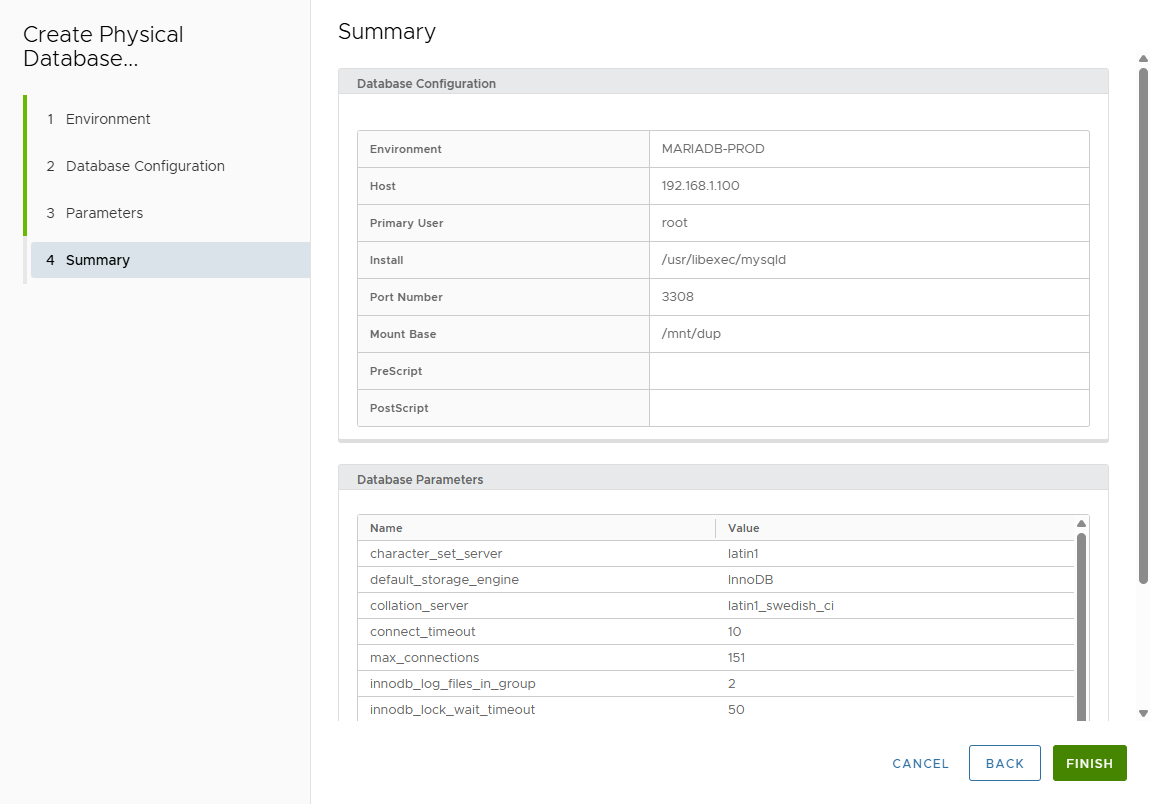The height and width of the screenshot is (804, 1150).
Task: Click the Name/Value column divider
Action: click(716, 528)
